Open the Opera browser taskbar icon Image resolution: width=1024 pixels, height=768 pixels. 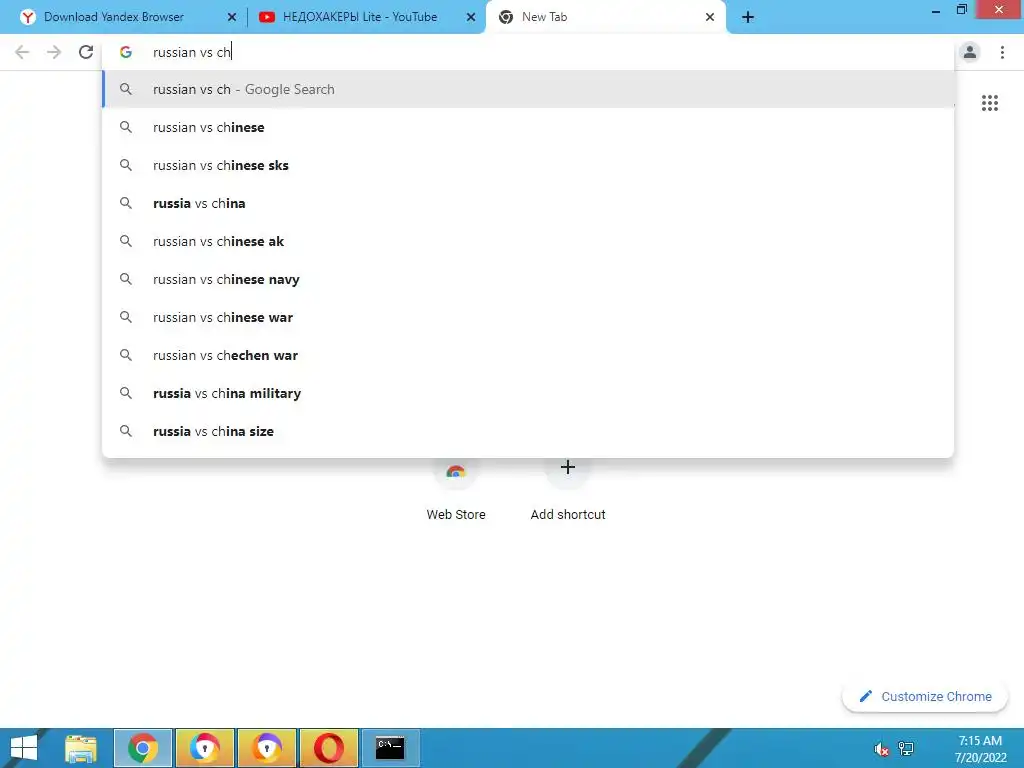click(x=328, y=748)
